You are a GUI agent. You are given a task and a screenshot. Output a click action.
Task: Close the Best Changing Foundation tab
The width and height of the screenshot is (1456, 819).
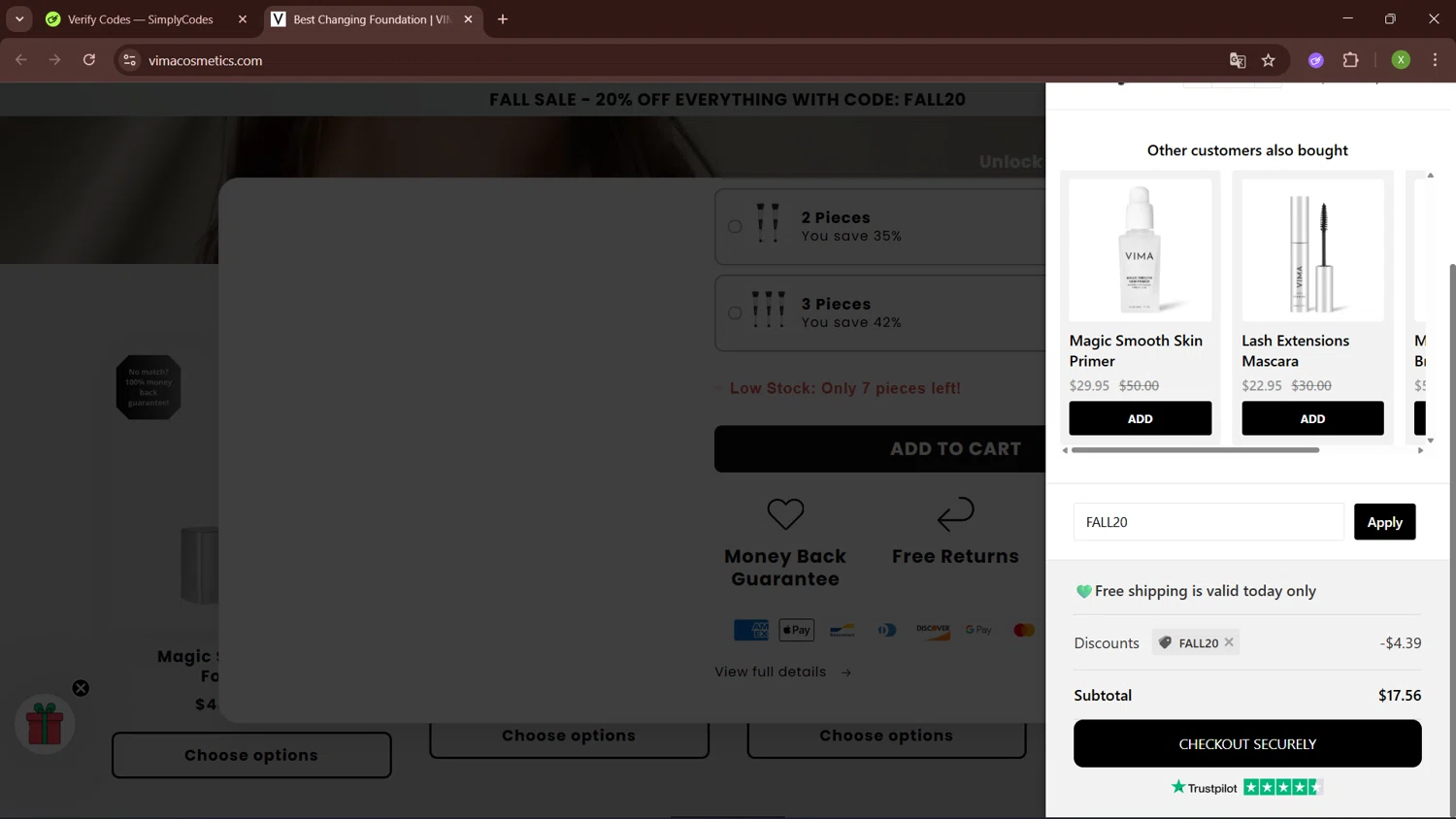(468, 19)
